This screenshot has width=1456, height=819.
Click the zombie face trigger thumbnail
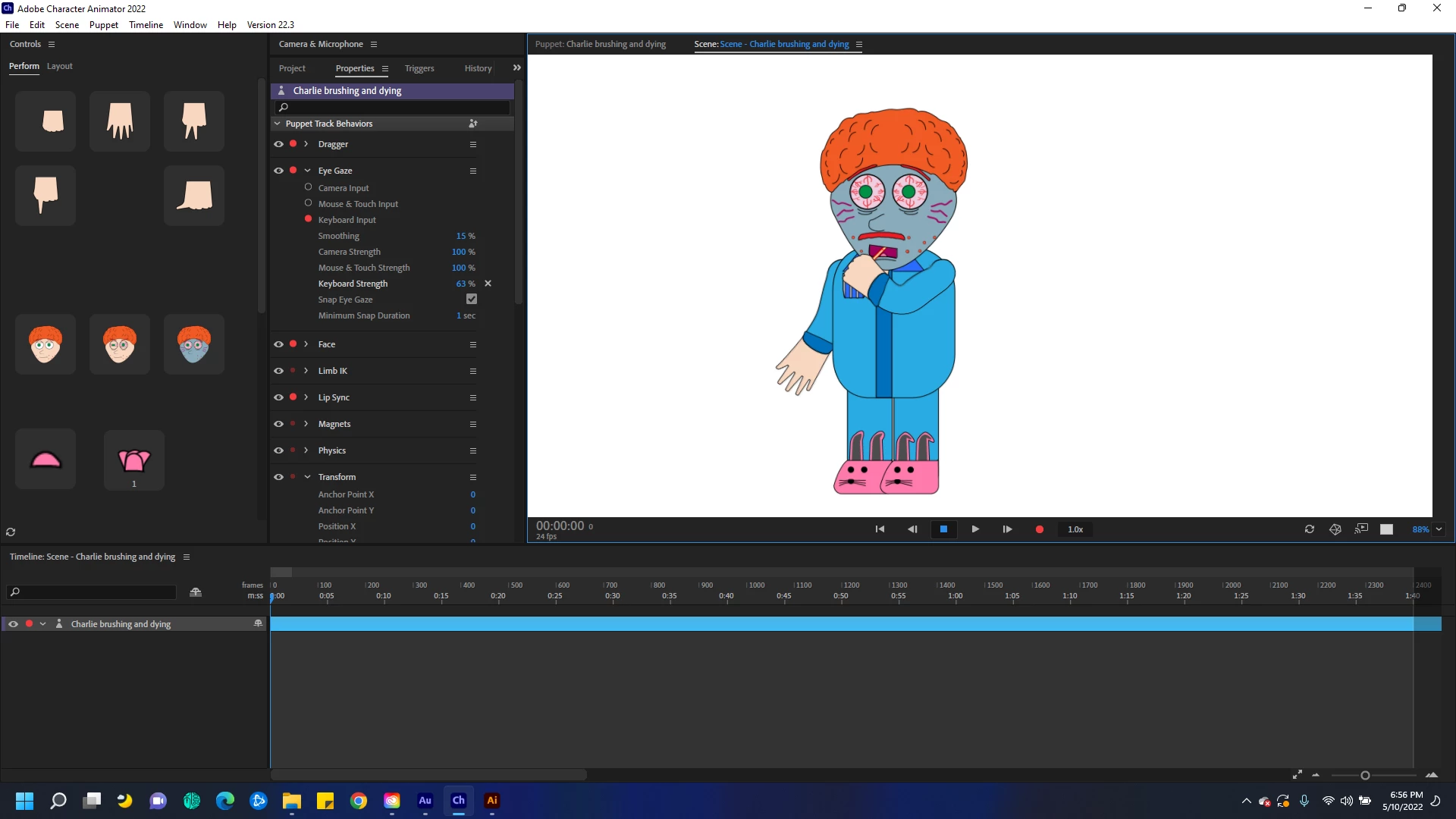pos(194,344)
